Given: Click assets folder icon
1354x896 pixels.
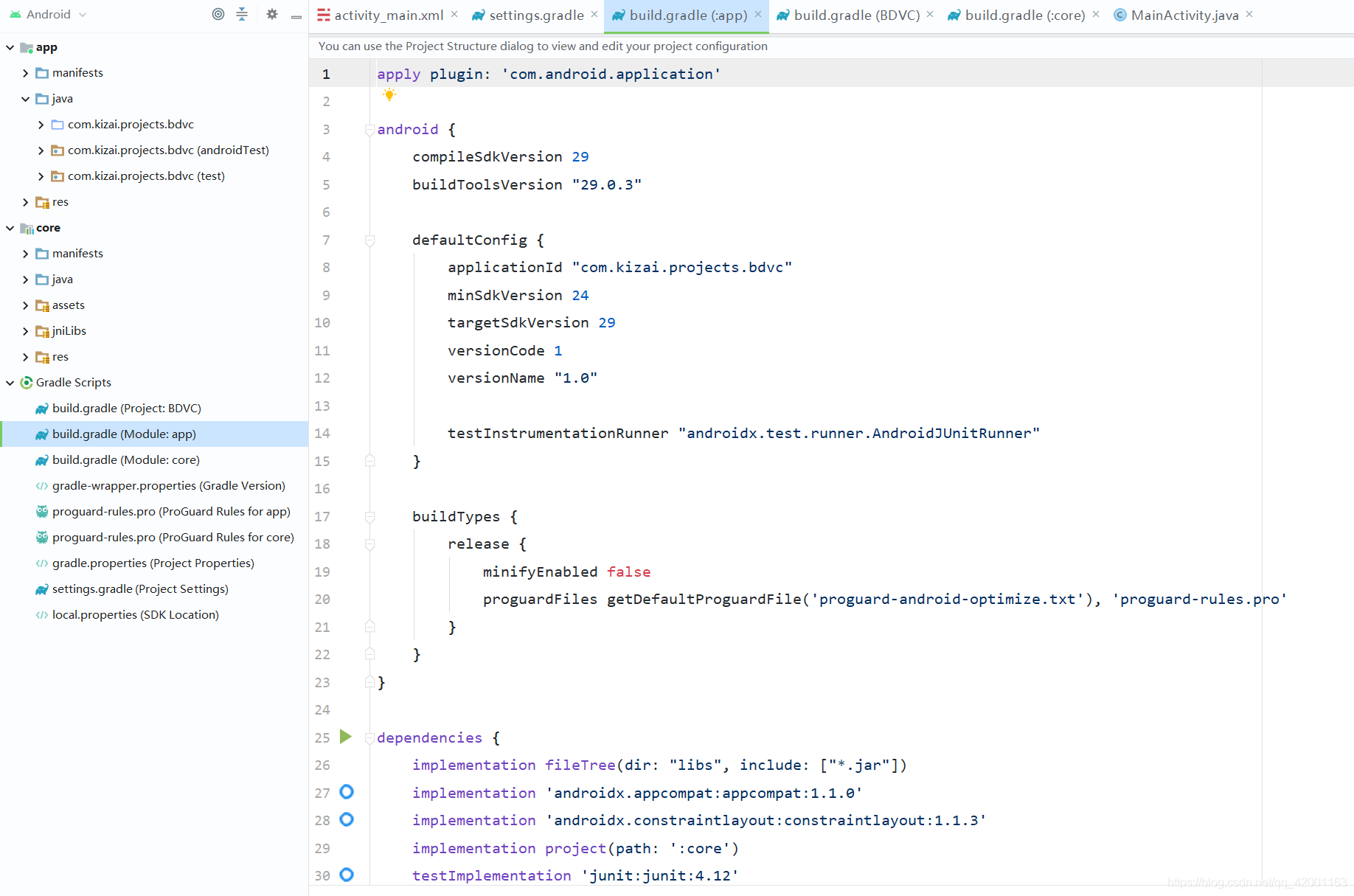Looking at the screenshot, I should 42,305.
